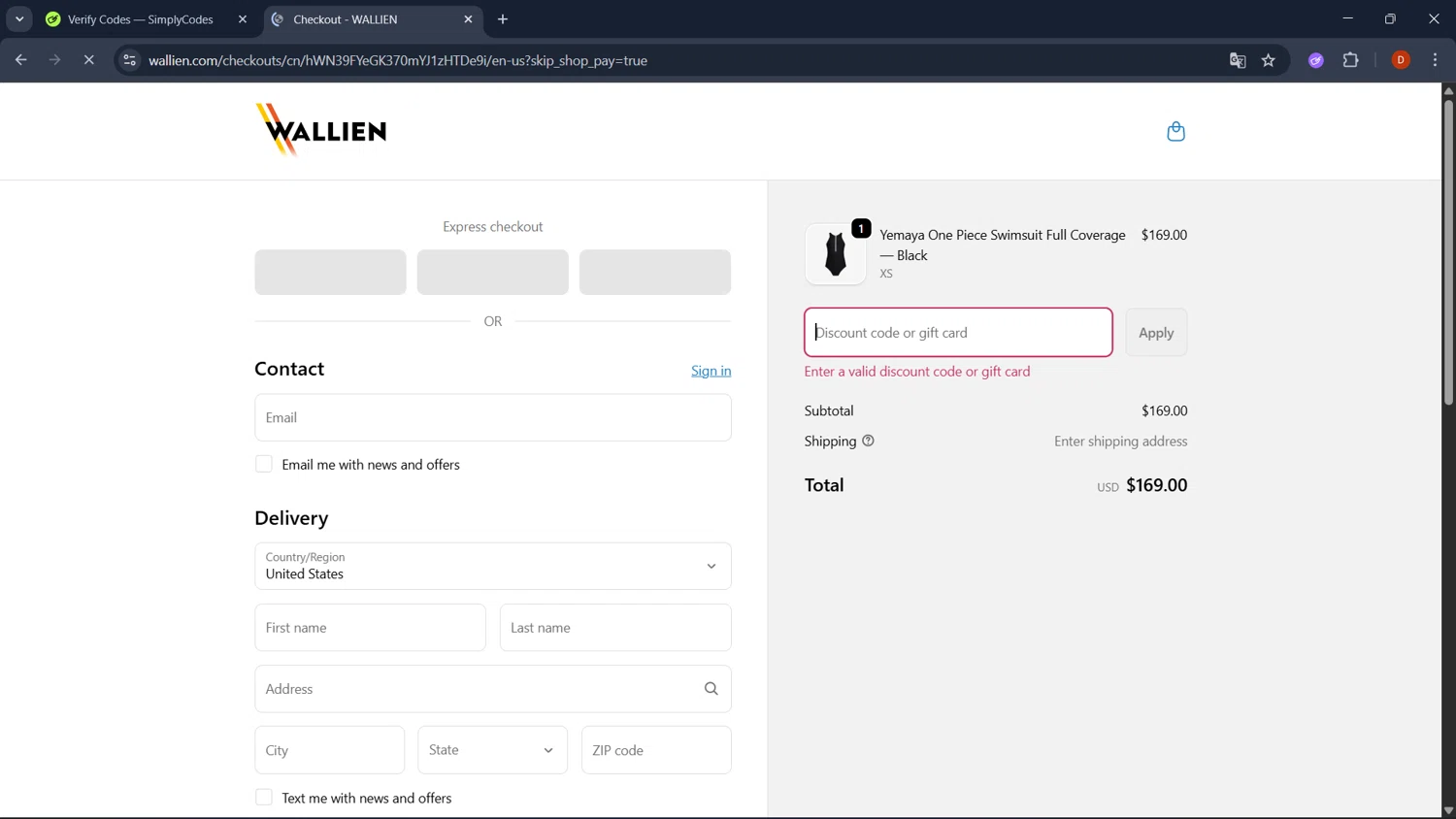1456x819 pixels.
Task: Focus the Last name field
Action: (x=615, y=628)
